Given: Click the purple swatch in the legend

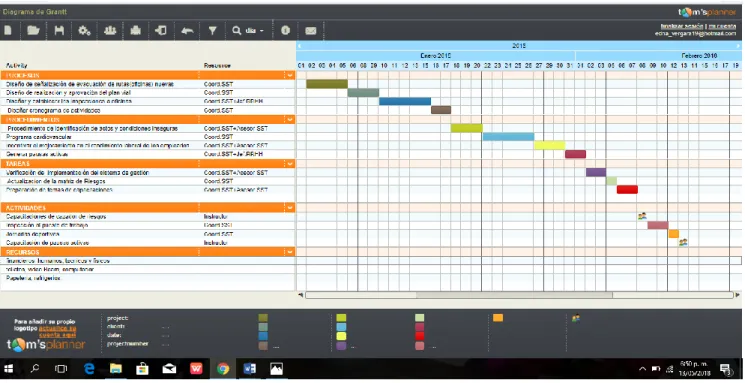Looking at the screenshot, I should coord(341,345).
